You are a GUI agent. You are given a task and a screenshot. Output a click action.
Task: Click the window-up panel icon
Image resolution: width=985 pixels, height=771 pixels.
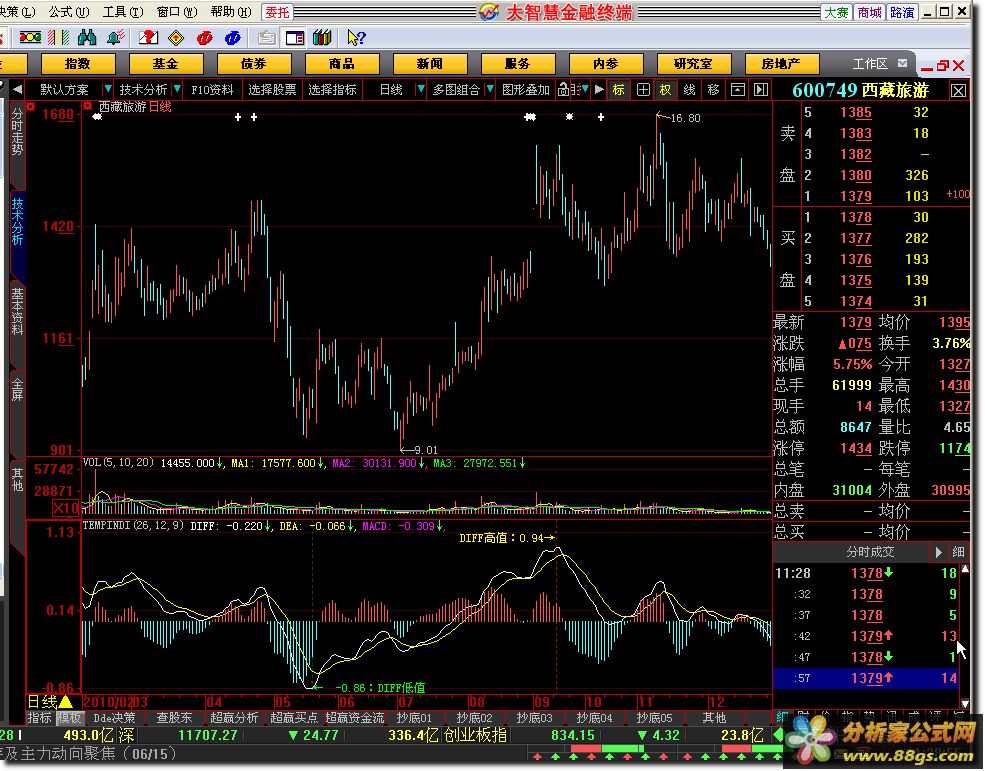point(737,90)
